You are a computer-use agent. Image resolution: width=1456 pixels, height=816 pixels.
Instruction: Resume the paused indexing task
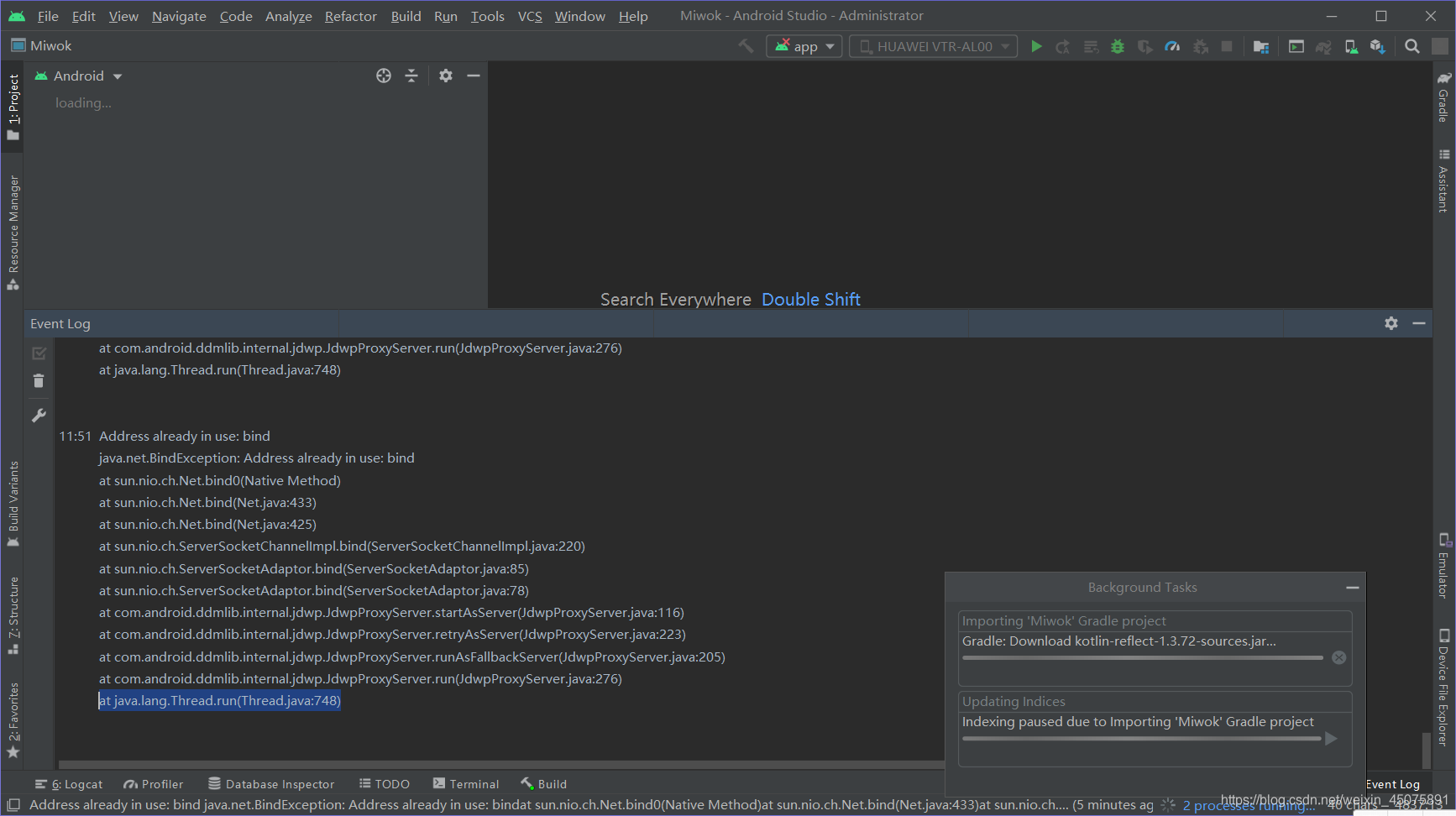1331,739
